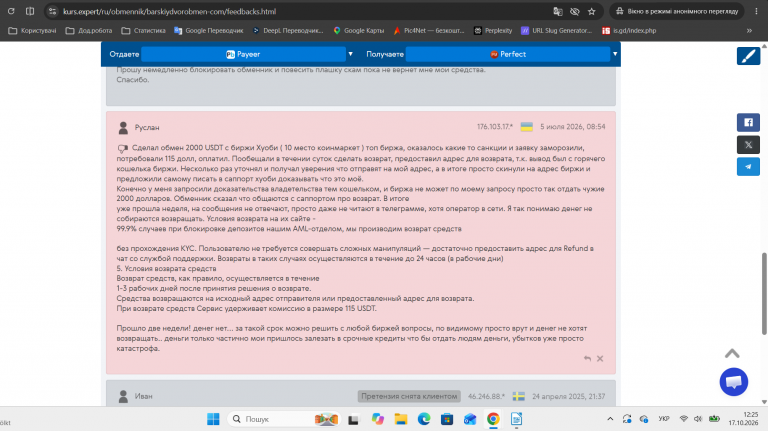Viewport: 768px width, 431px height.
Task: Click the thumbs-down icon in Руслан's review
Action: point(122,148)
